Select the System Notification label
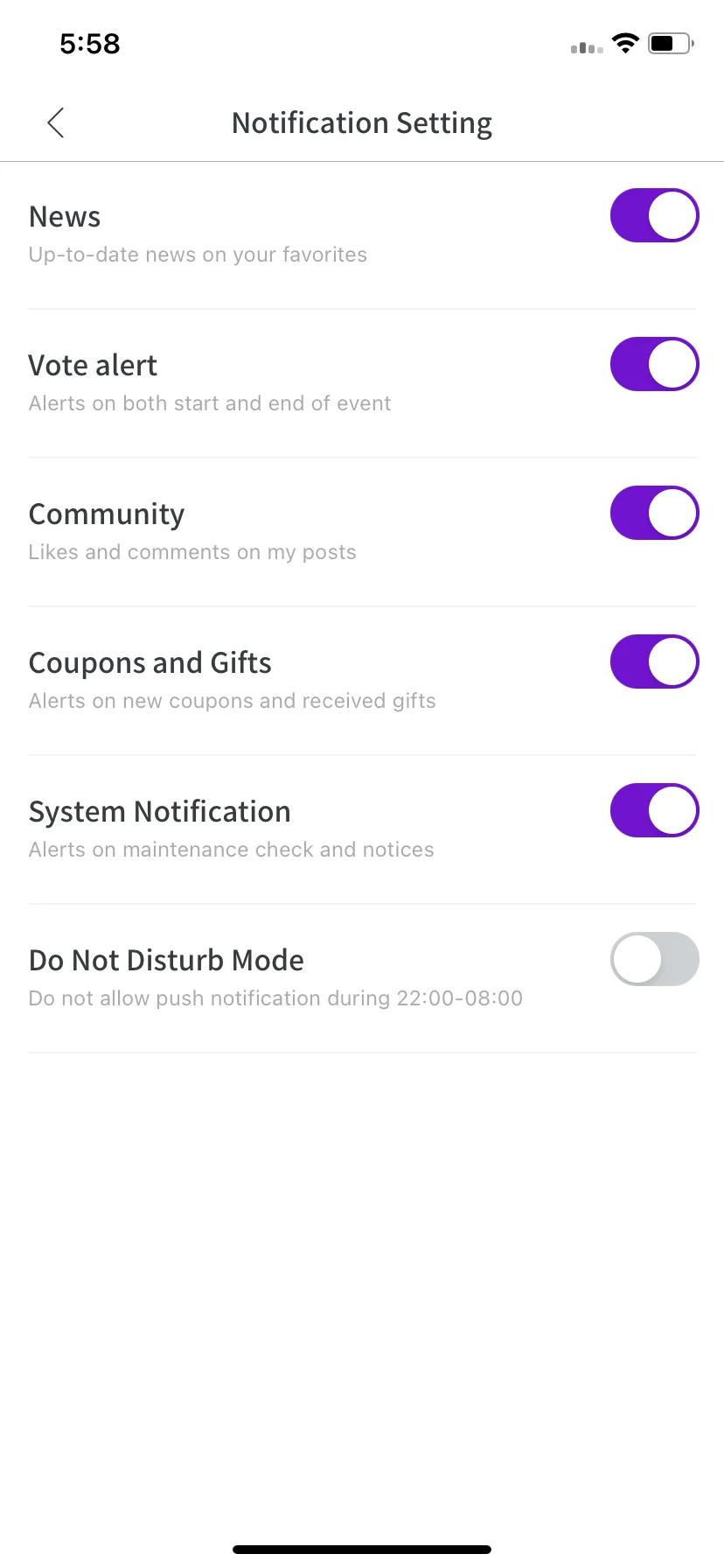The height and width of the screenshot is (1568, 724). point(160,812)
